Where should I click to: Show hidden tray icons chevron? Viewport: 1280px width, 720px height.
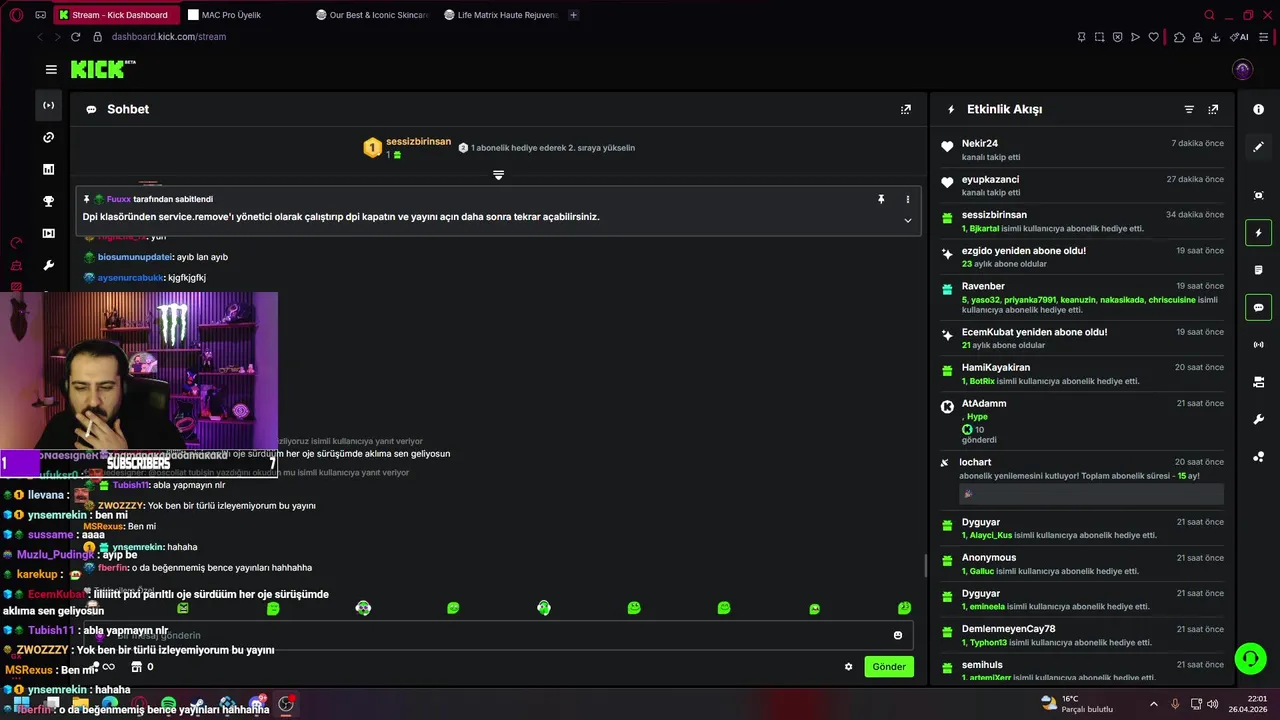tap(1153, 704)
